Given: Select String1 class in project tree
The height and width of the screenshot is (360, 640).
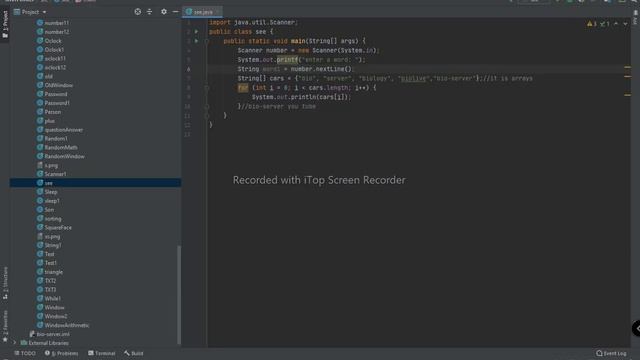Looking at the screenshot, I should click(49, 245).
